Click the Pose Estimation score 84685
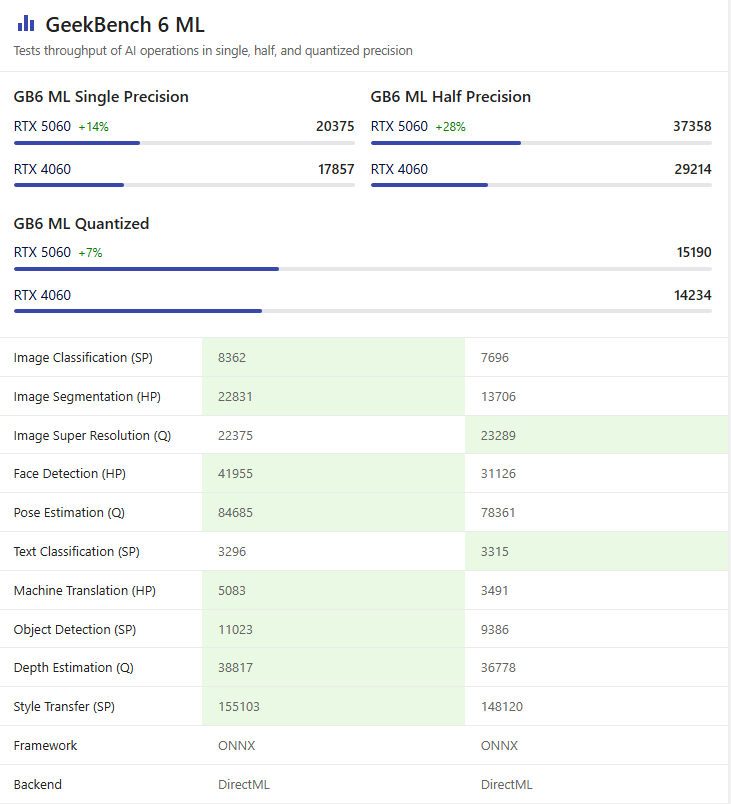The image size is (731, 804). [x=235, y=513]
